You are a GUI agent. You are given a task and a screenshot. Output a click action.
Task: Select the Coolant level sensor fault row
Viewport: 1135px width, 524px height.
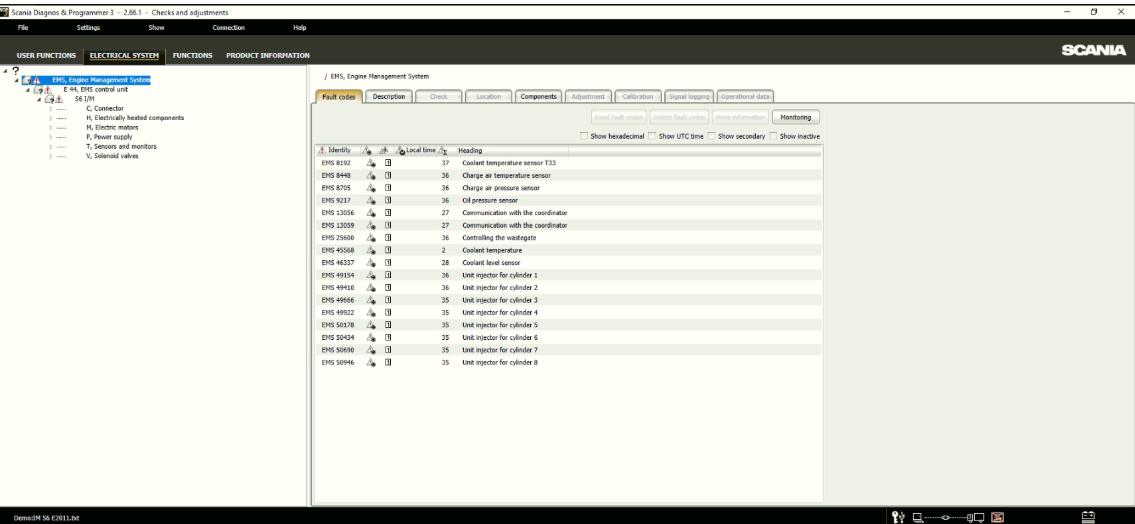point(568,263)
